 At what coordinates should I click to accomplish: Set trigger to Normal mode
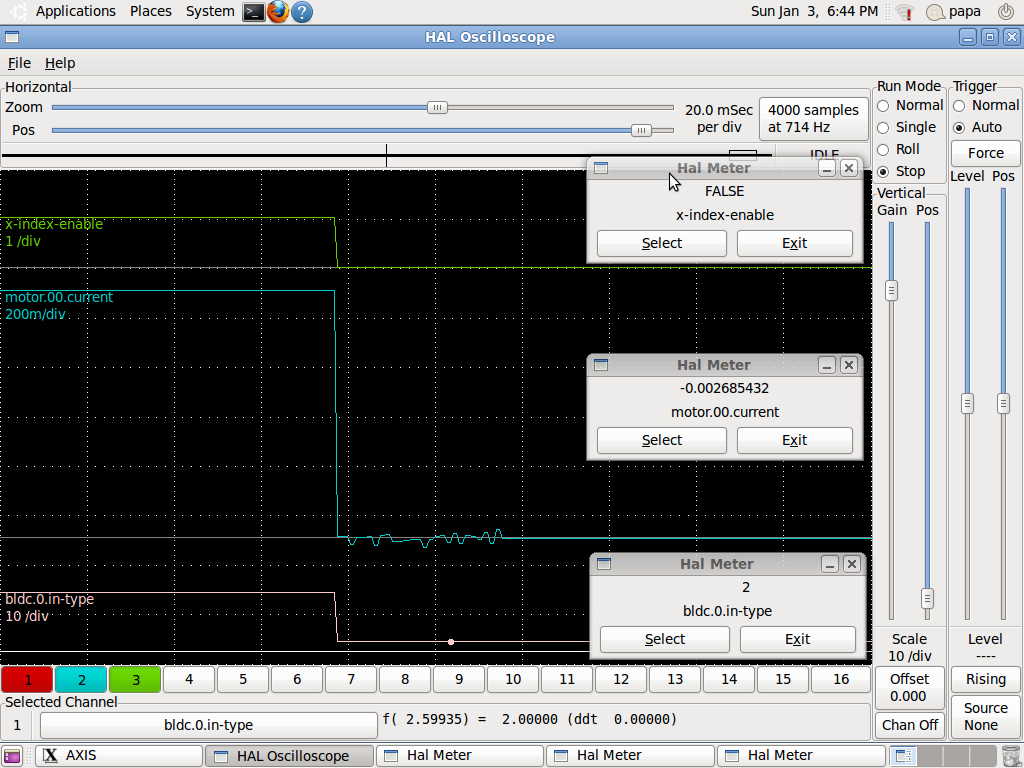point(959,106)
